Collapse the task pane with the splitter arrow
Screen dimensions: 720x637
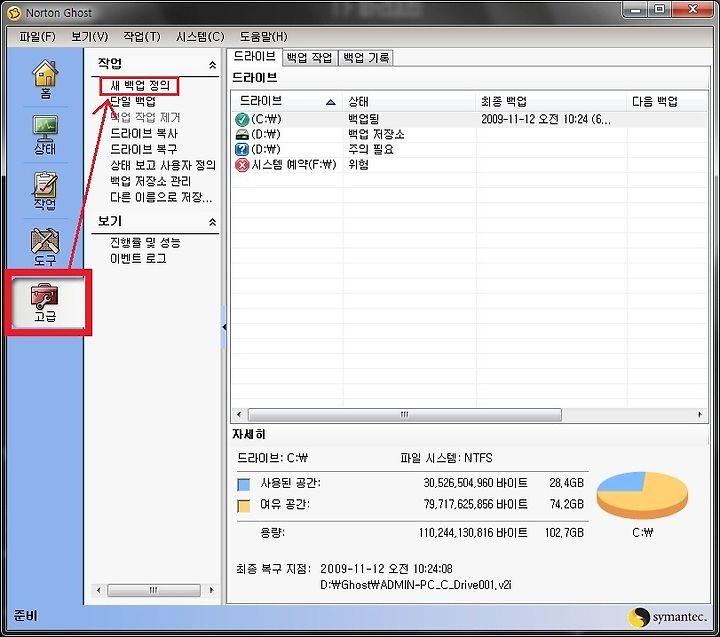pos(224,327)
